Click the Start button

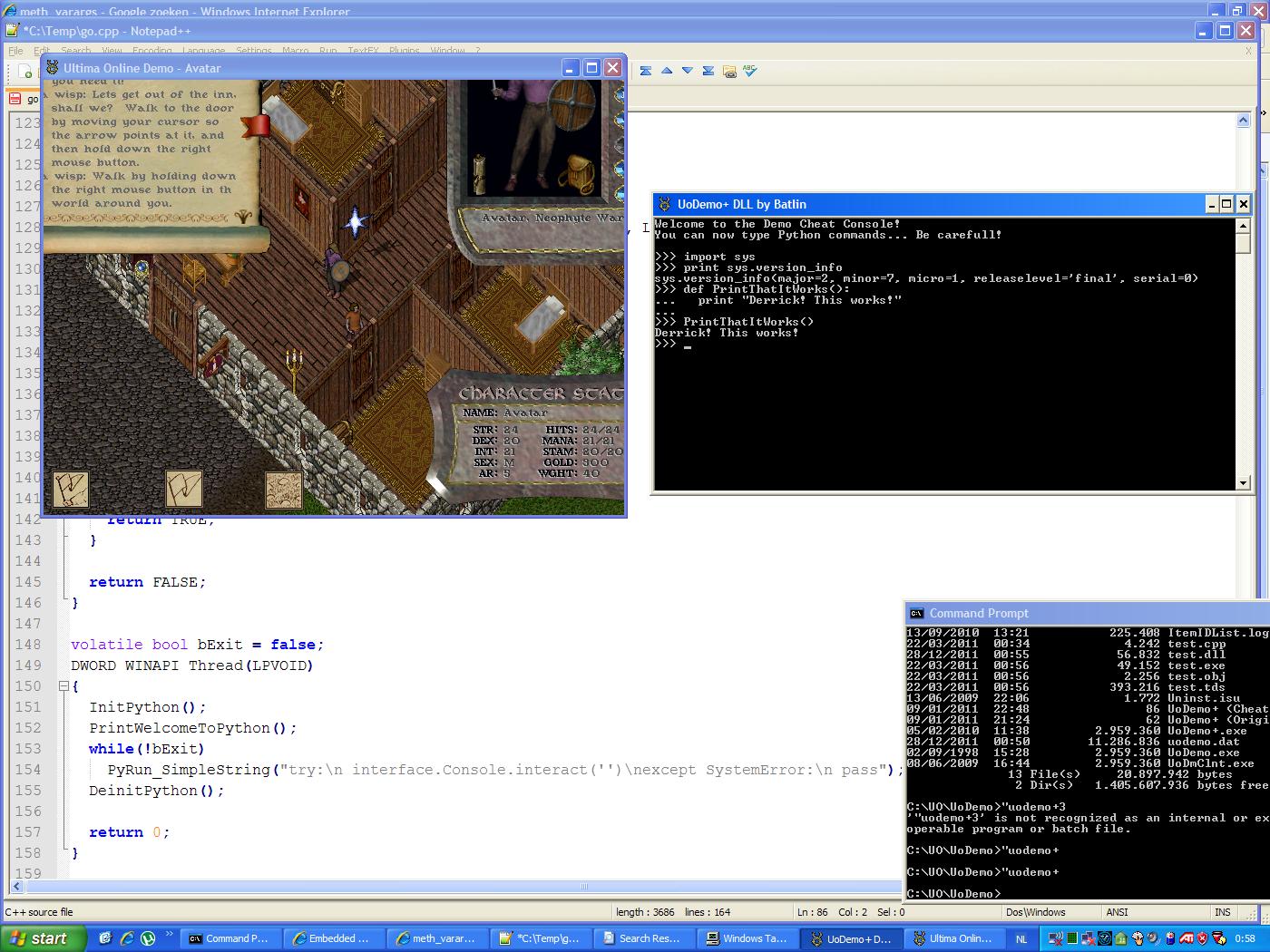pyautogui.click(x=44, y=938)
